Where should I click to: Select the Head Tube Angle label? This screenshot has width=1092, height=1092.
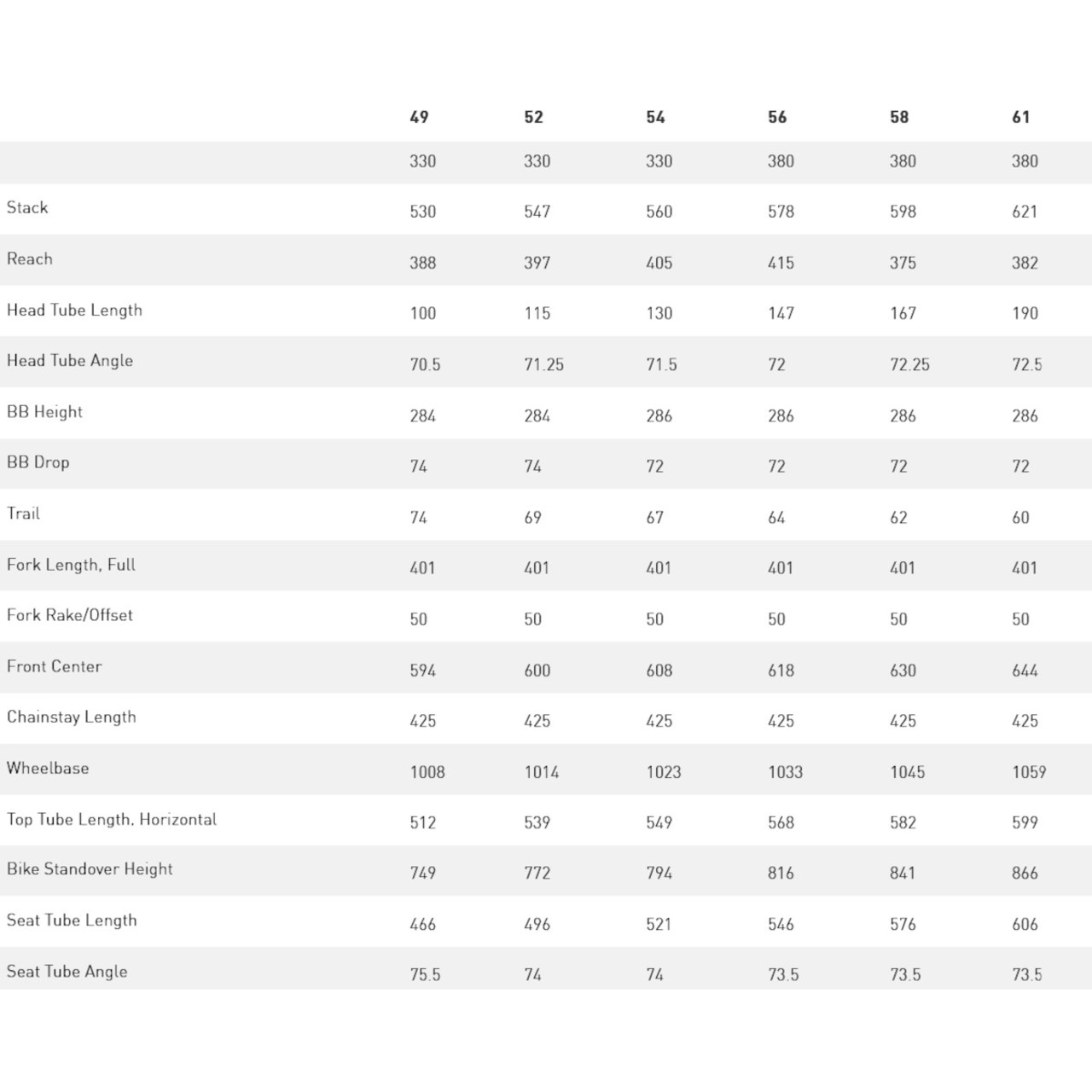[70, 360]
